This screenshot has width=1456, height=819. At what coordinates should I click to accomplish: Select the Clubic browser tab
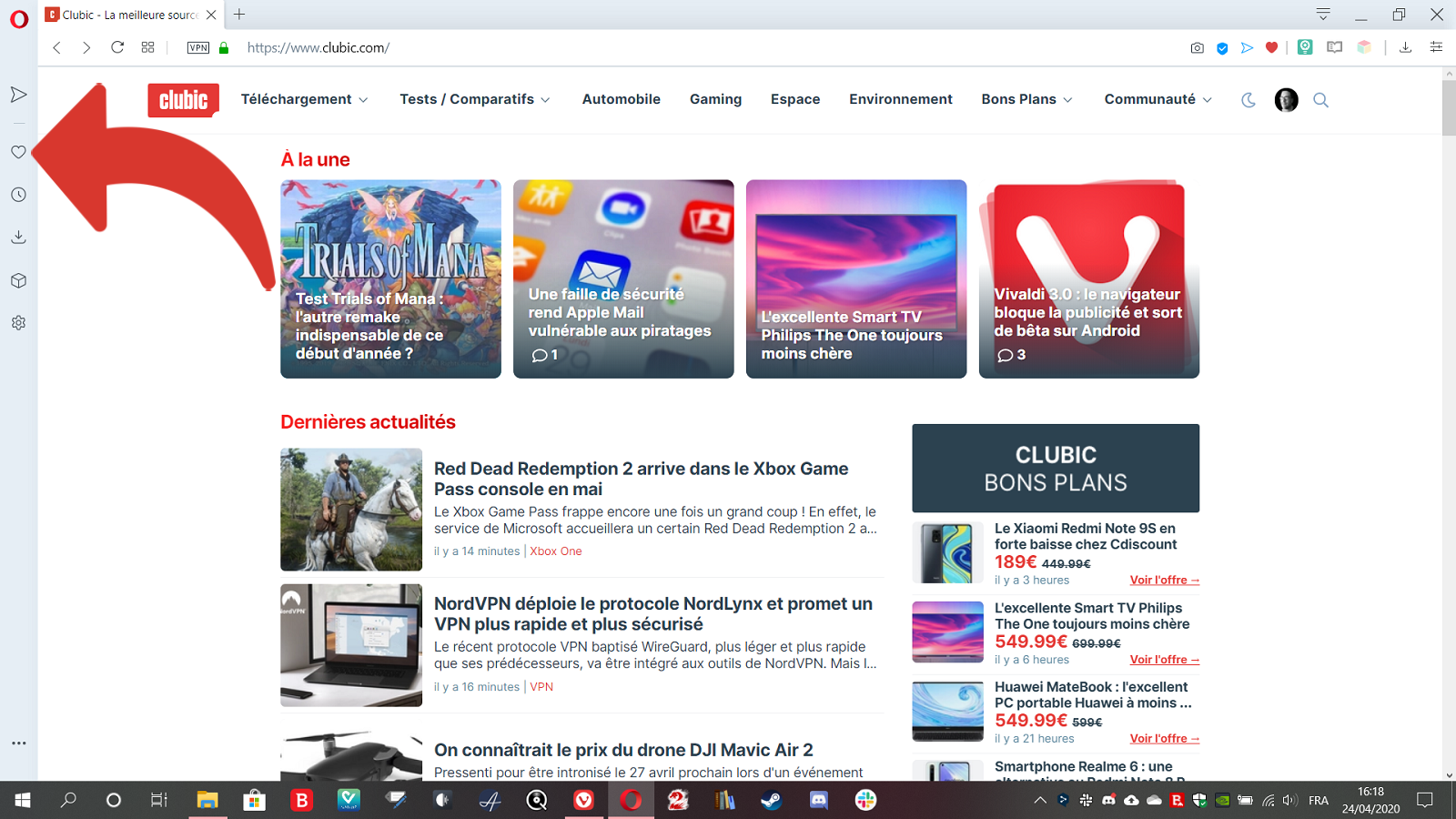pos(123,15)
